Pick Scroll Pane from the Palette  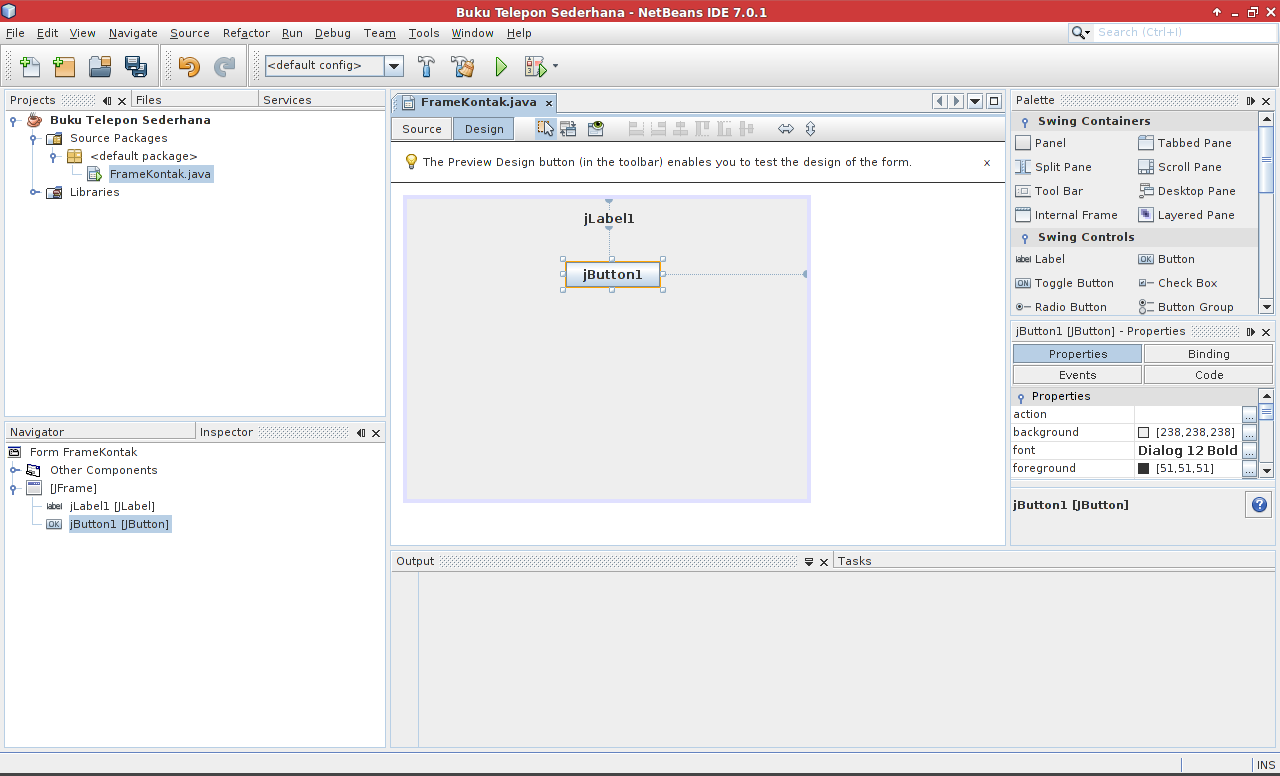(1180, 167)
